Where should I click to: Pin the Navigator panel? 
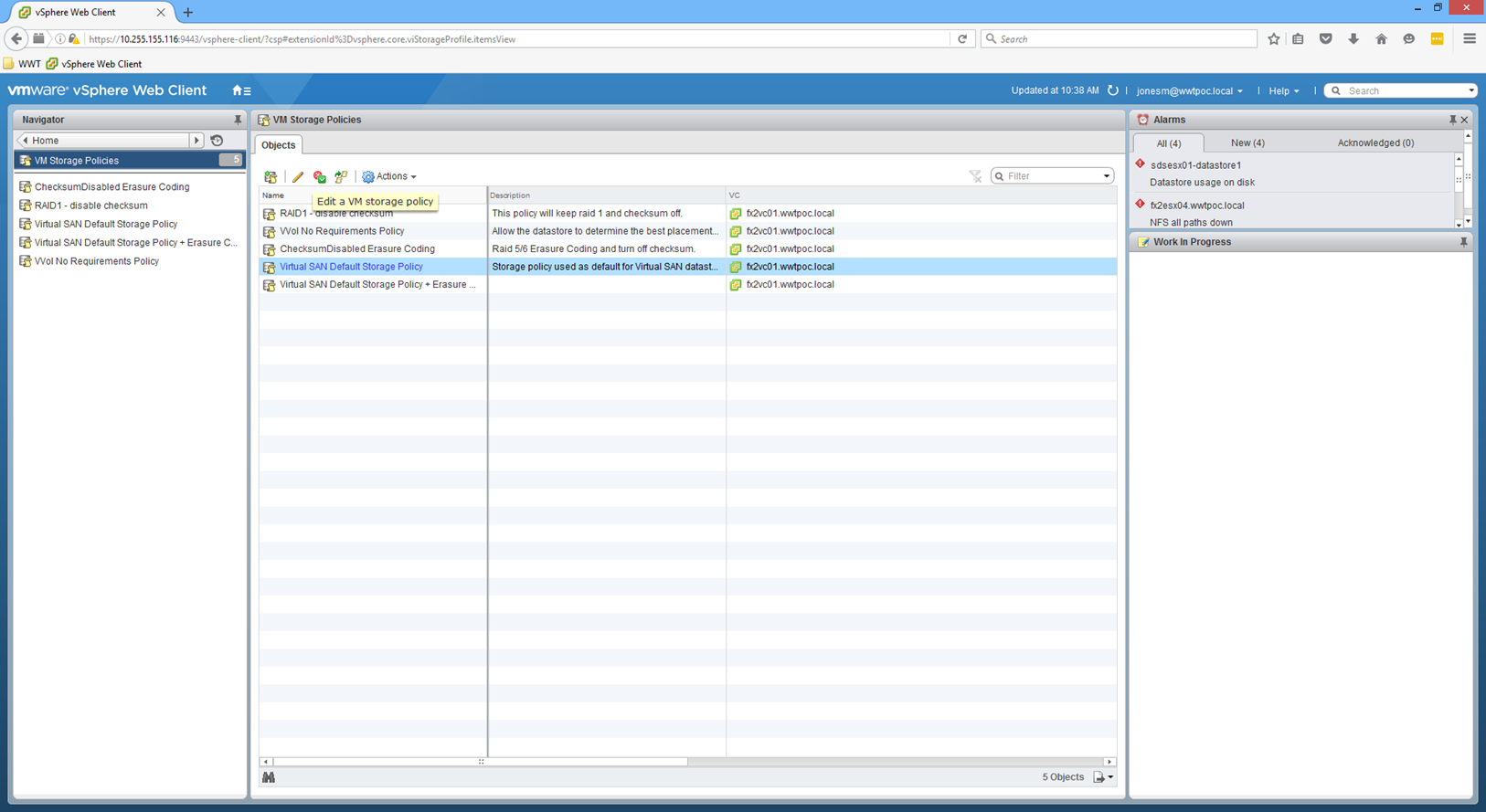point(238,120)
